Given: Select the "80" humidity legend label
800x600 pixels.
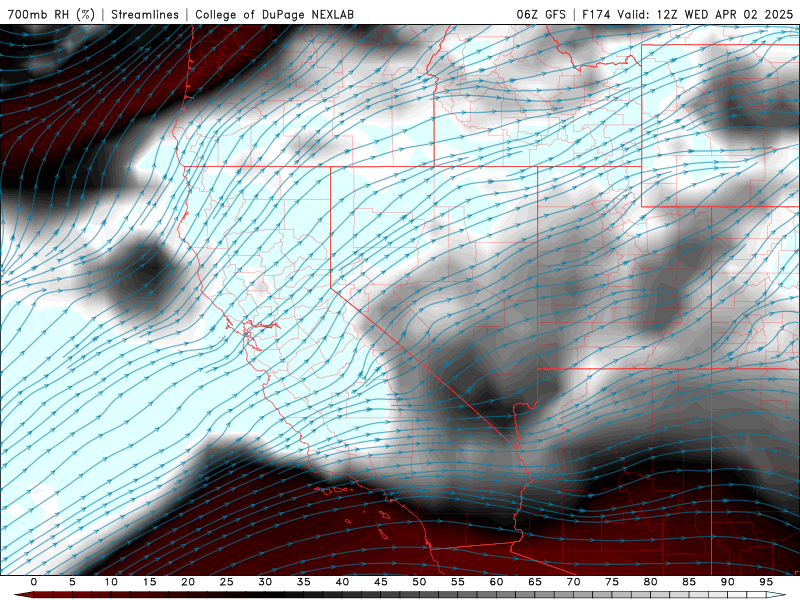Looking at the screenshot, I should pyautogui.click(x=651, y=582).
